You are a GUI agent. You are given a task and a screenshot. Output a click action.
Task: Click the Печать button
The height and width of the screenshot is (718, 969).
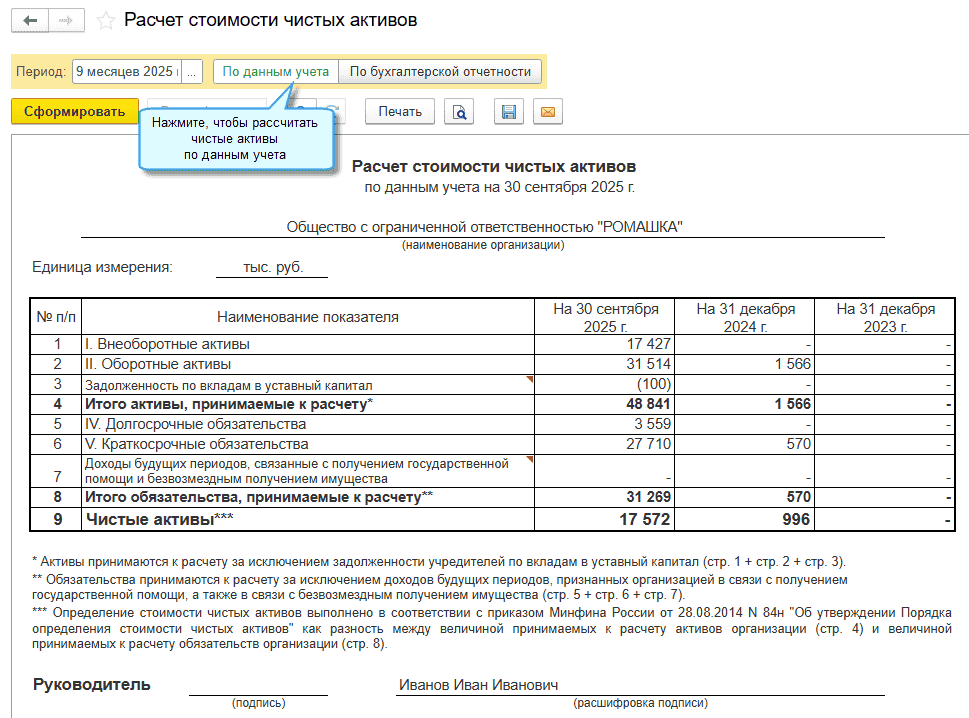click(x=400, y=111)
